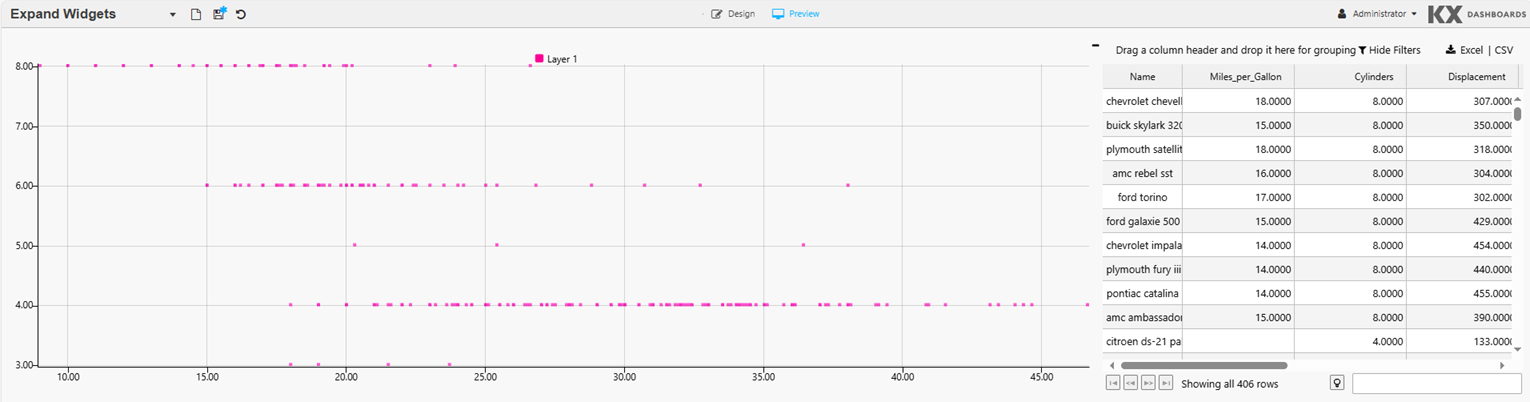Click the previous page arrow in grid pager
1530x402 pixels.
tap(1130, 383)
